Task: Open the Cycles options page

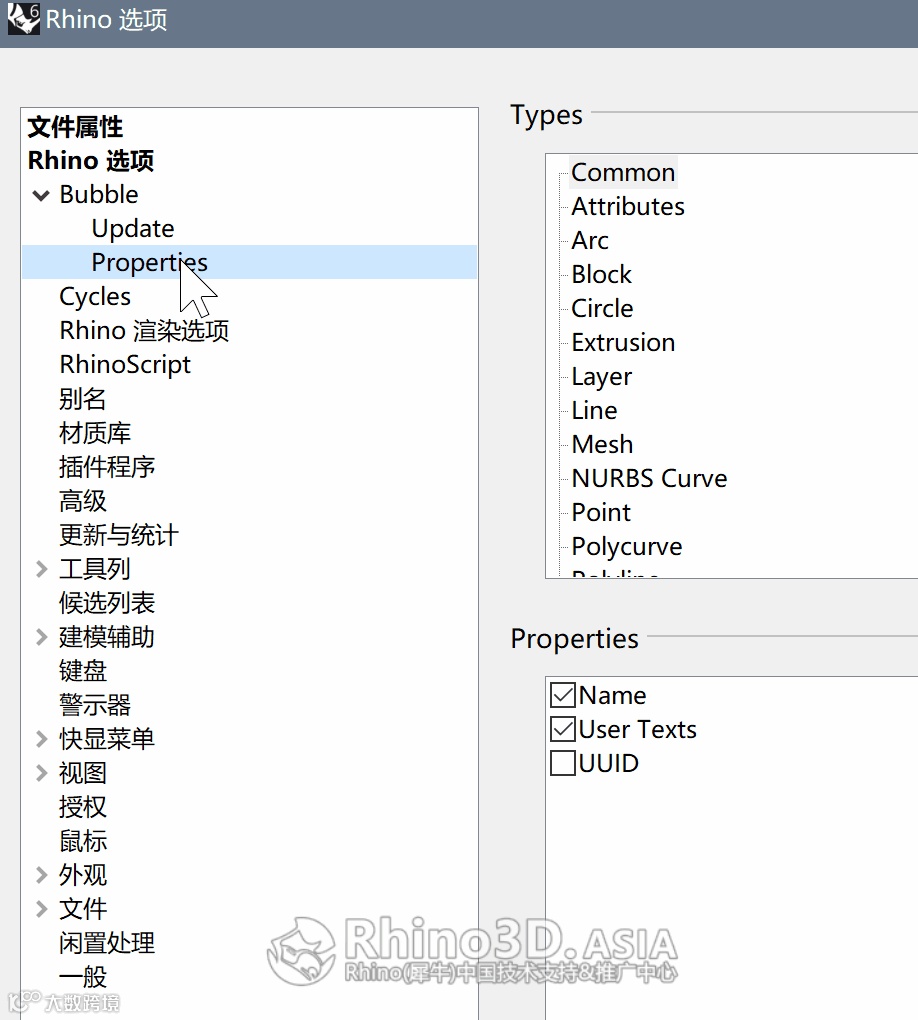Action: (x=95, y=297)
